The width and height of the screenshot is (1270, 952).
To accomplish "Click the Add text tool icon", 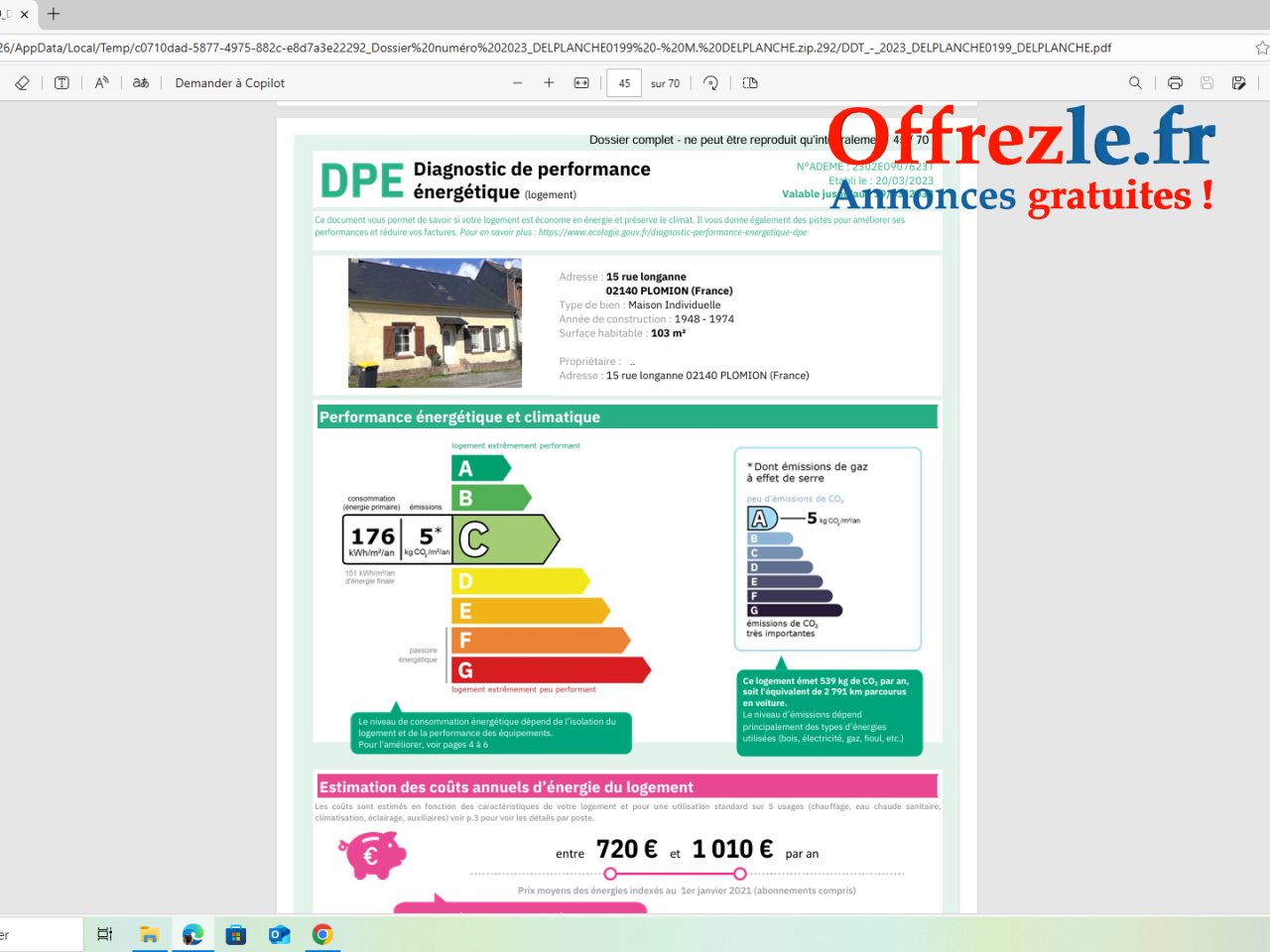I will click(62, 83).
